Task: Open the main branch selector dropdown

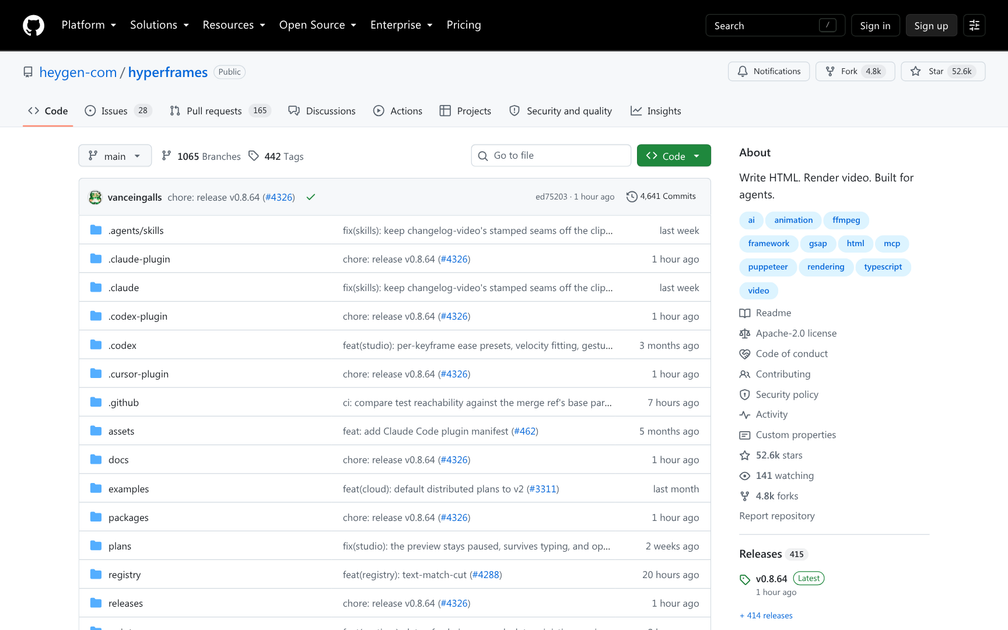Action: pyautogui.click(x=115, y=156)
